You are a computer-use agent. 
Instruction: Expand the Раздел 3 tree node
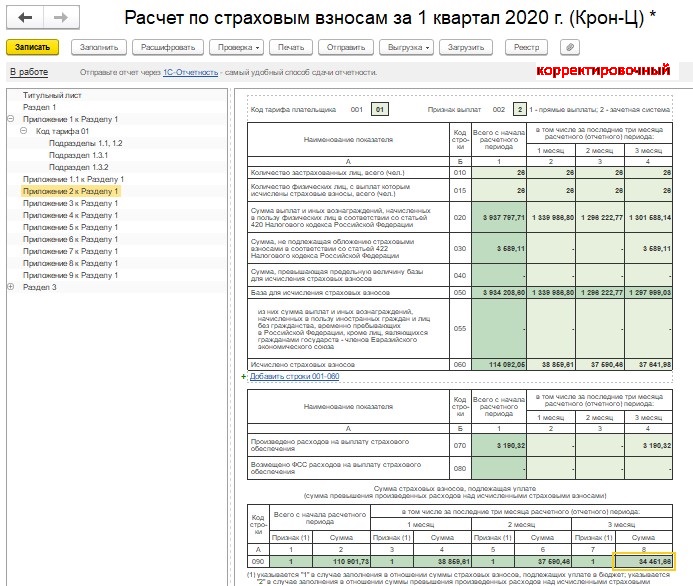[x=11, y=287]
